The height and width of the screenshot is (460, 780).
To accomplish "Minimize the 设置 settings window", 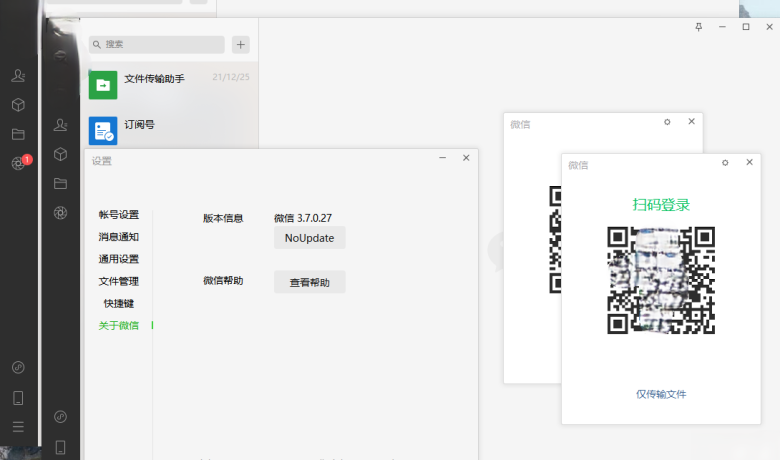I will tap(443, 158).
